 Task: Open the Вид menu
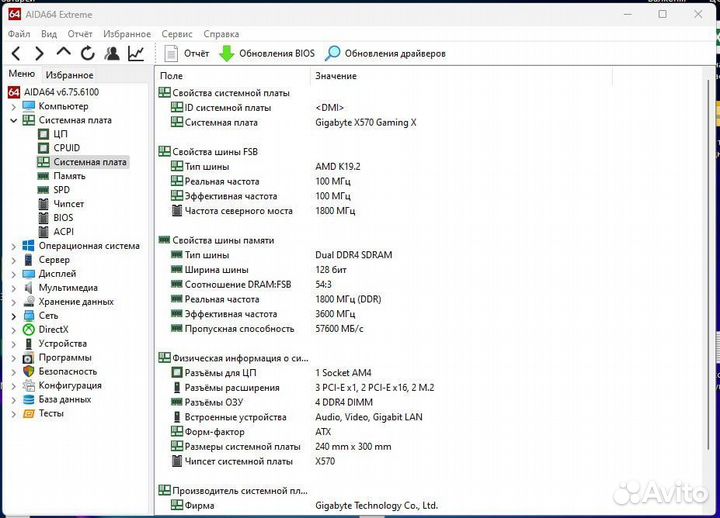point(49,34)
